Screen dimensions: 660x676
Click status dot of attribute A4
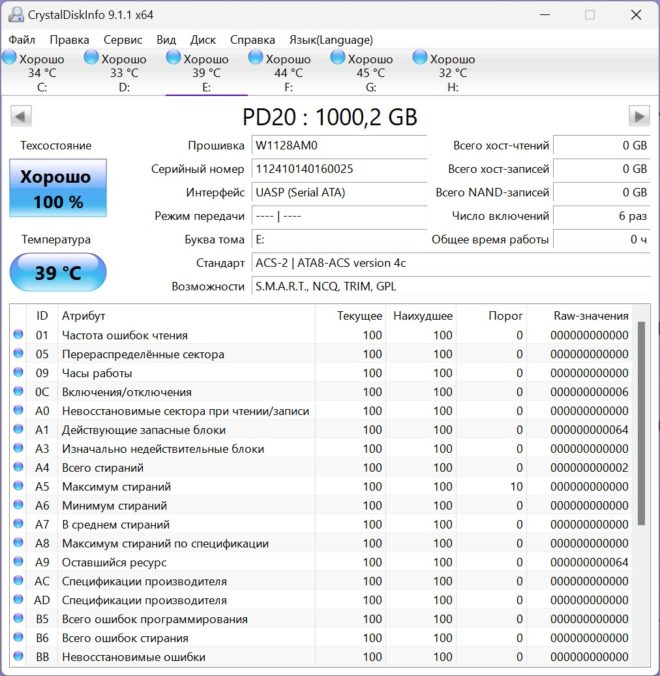click(18, 467)
